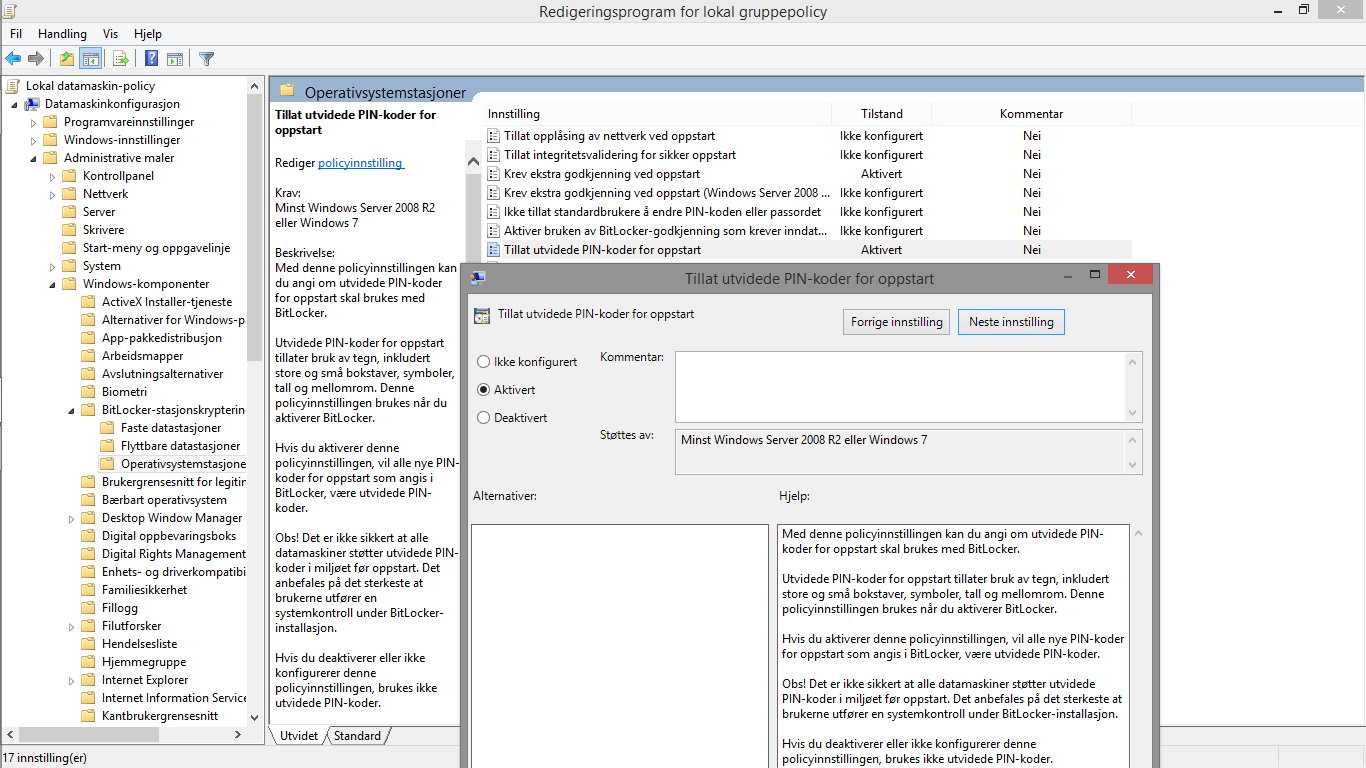The width and height of the screenshot is (1366, 768).
Task: Click the Export list toolbar icon
Action: tap(120, 59)
